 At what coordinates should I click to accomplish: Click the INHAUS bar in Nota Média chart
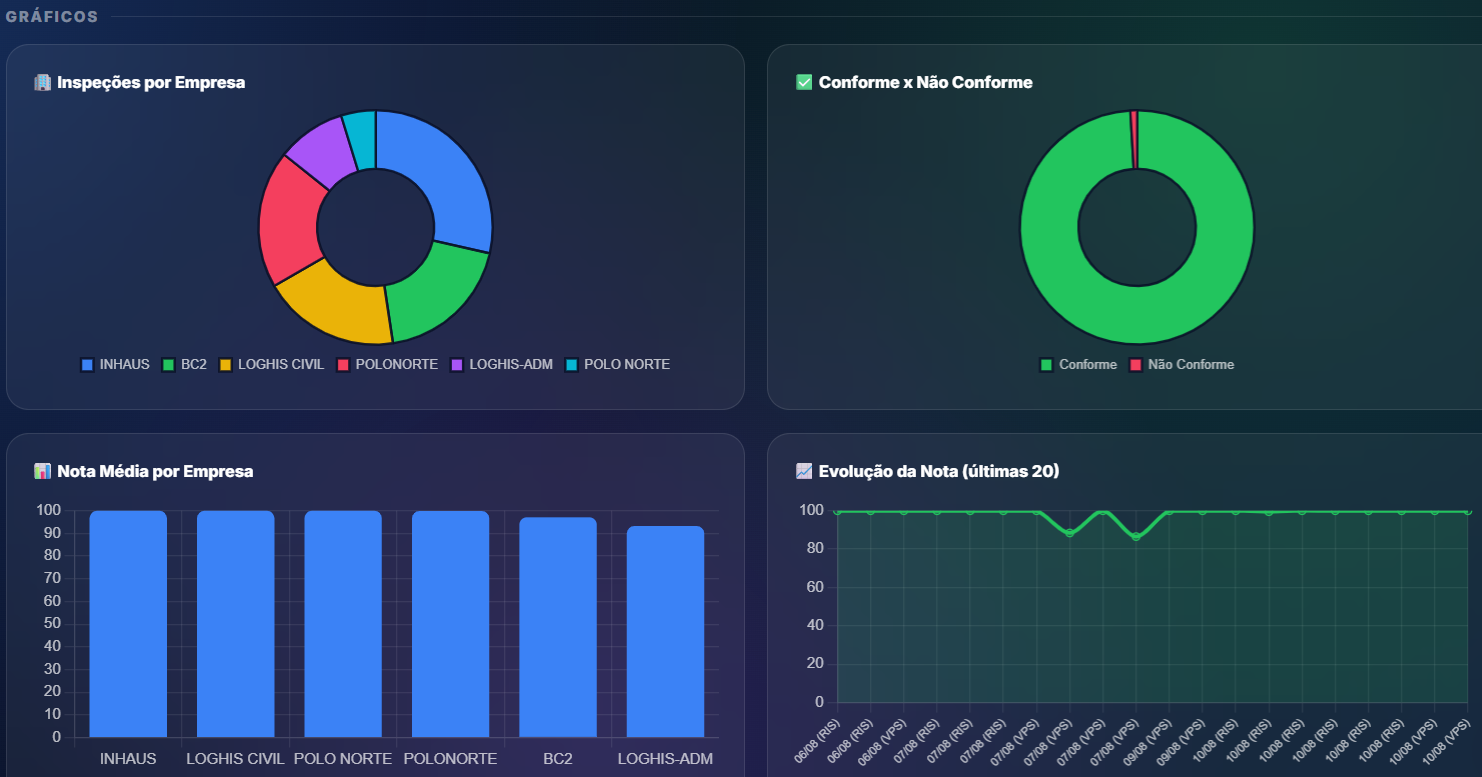coord(128,624)
